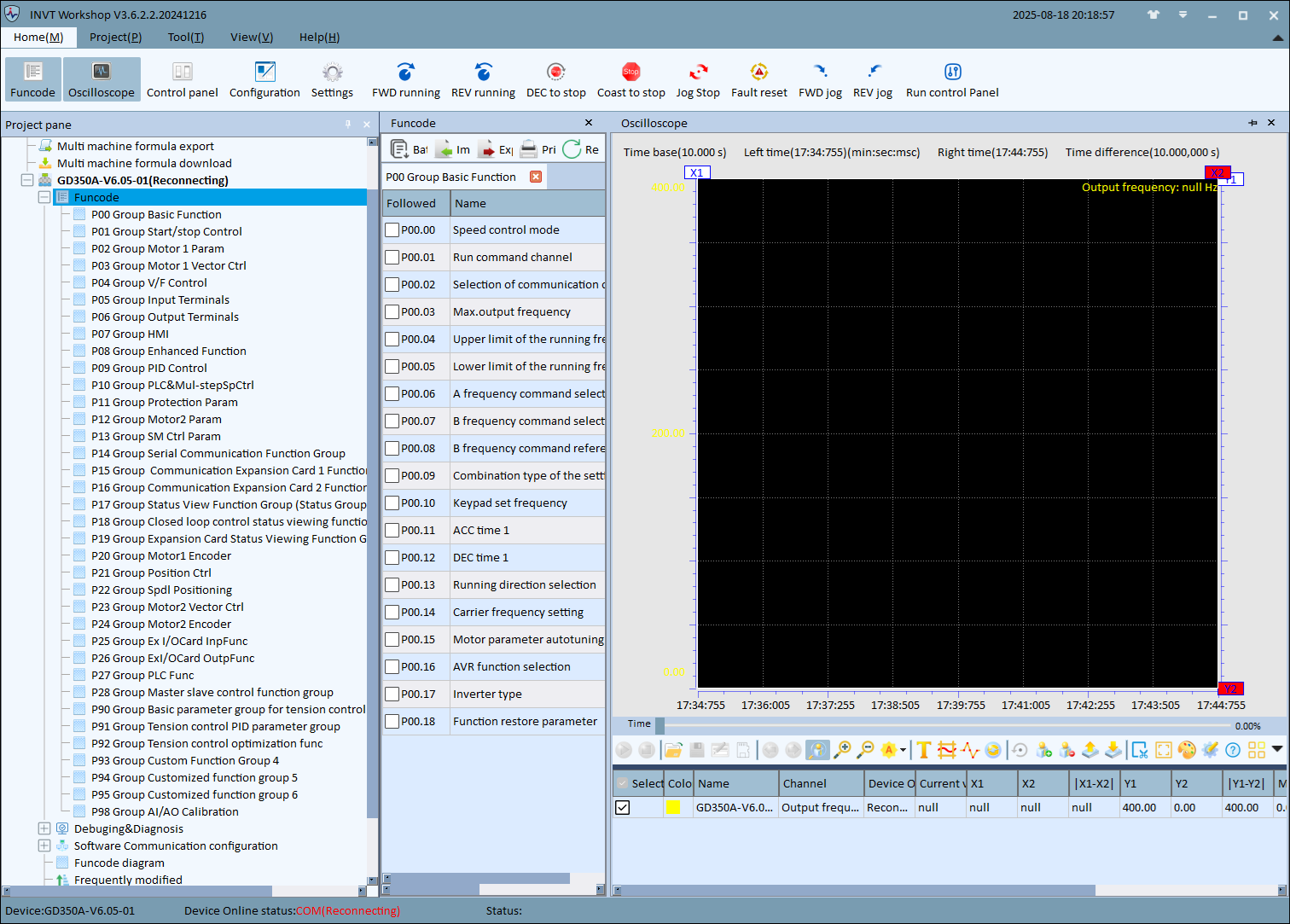1290x924 pixels.
Task: Expand Software Communication configuration node
Action: point(44,846)
